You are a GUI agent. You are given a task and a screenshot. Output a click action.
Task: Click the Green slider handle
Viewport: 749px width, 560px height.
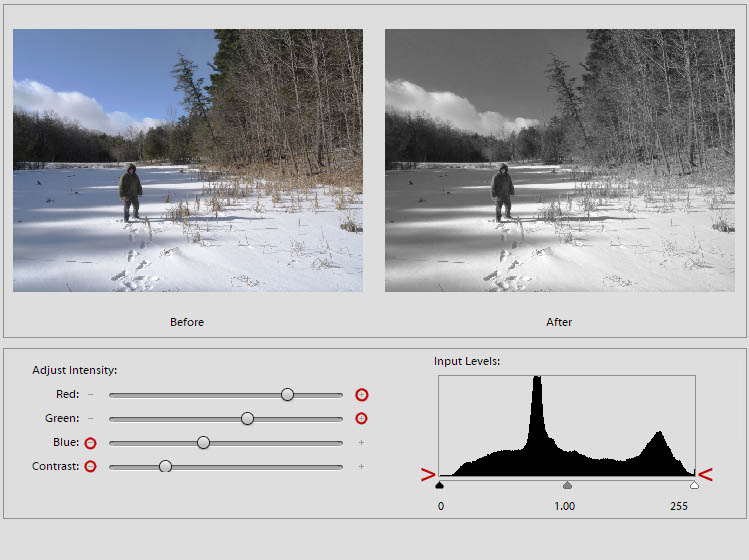(x=247, y=419)
